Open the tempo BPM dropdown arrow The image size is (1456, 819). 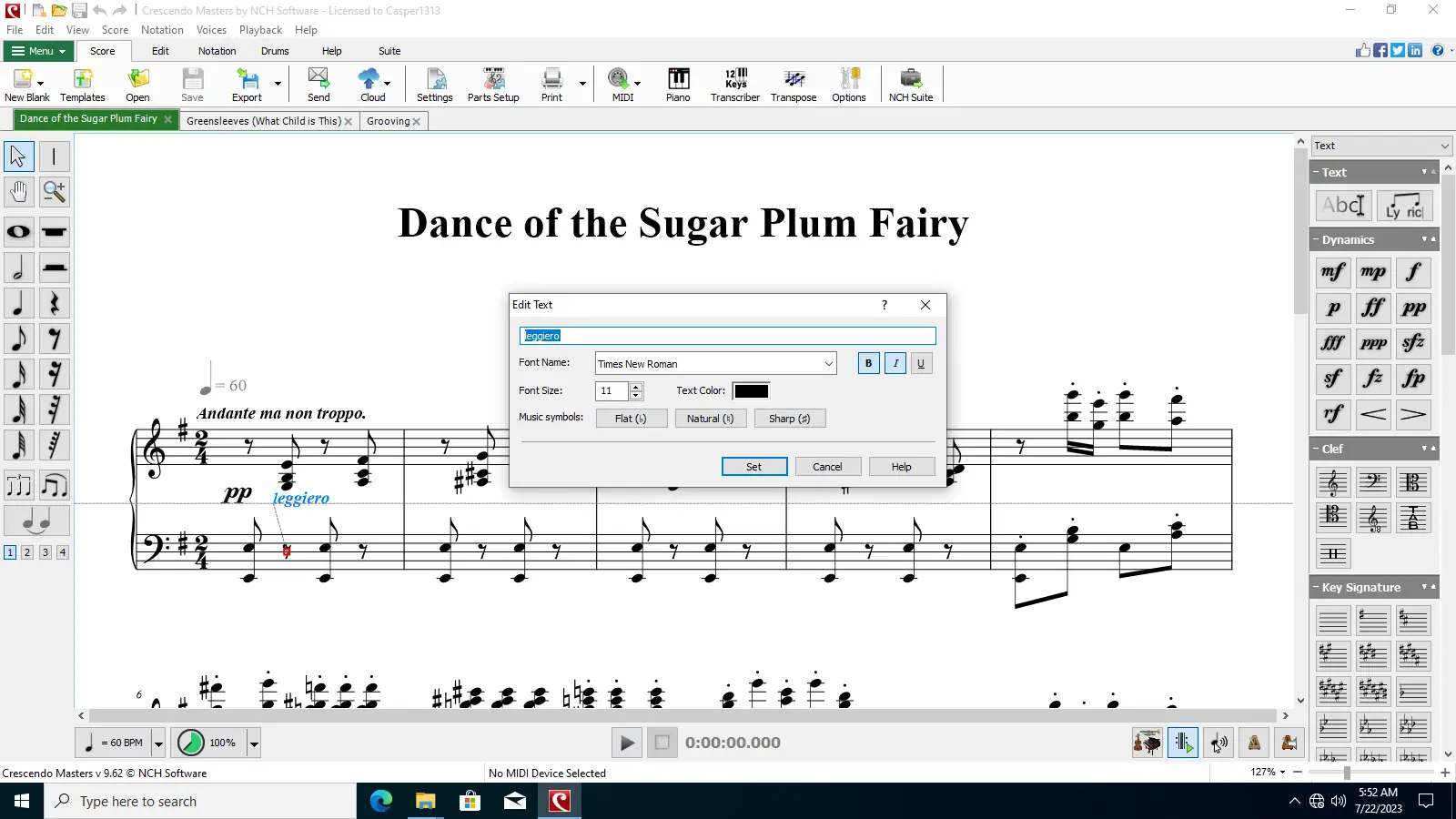point(158,743)
